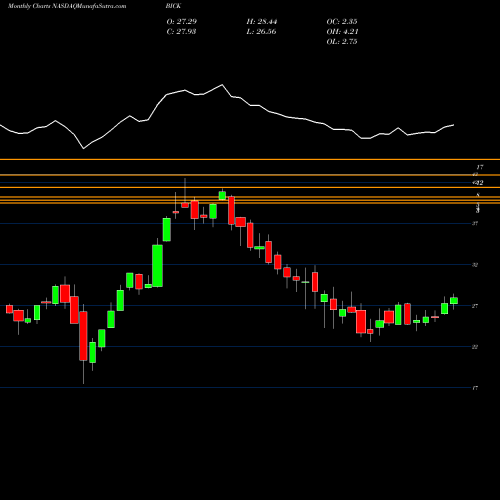
Task: Click the 27 price axis label
Action: coord(475,306)
